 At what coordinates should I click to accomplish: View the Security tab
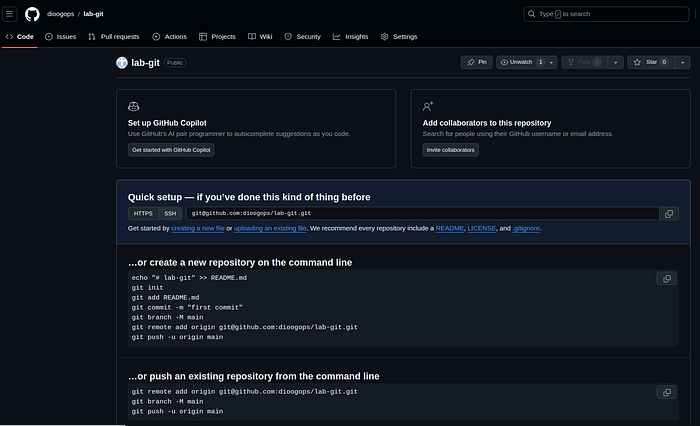coord(303,37)
